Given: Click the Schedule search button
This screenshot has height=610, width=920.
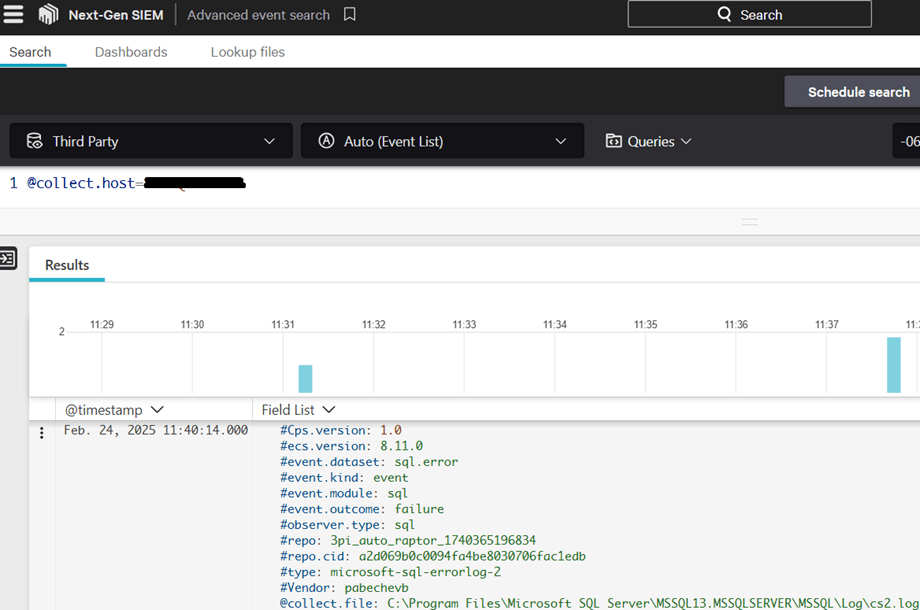Looking at the screenshot, I should (858, 92).
